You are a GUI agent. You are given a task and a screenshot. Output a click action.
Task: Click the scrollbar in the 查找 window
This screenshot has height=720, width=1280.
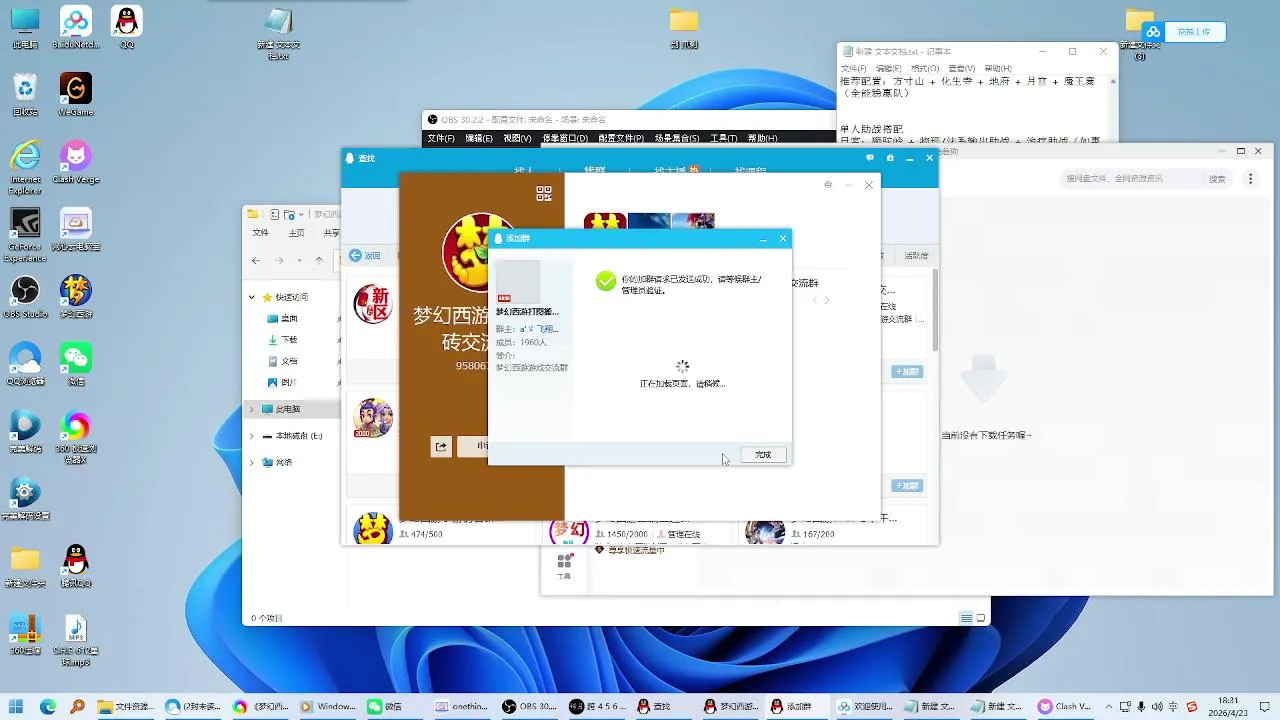(x=934, y=310)
